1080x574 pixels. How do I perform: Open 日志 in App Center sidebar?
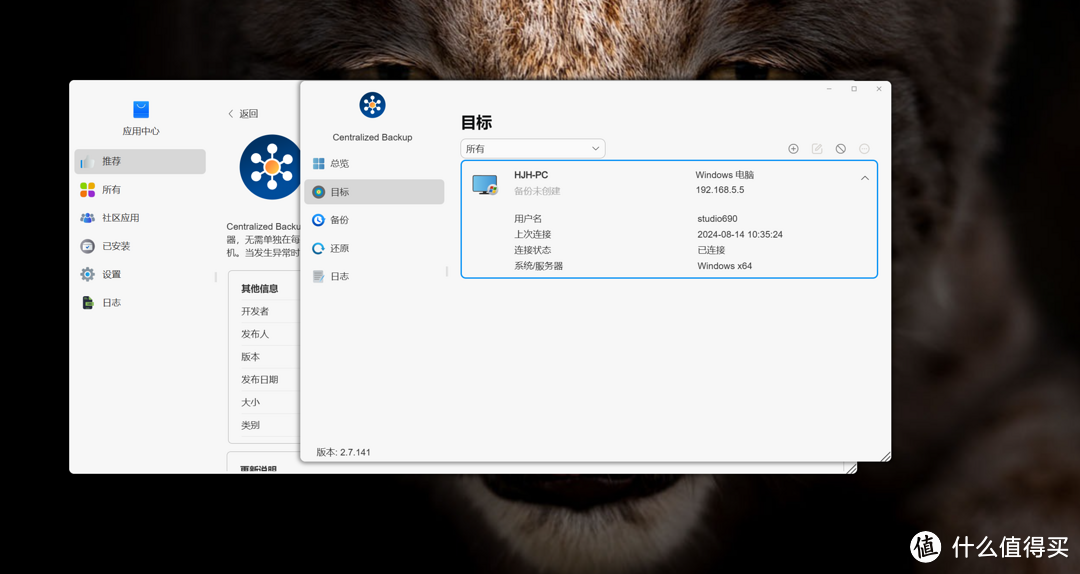tap(140, 303)
